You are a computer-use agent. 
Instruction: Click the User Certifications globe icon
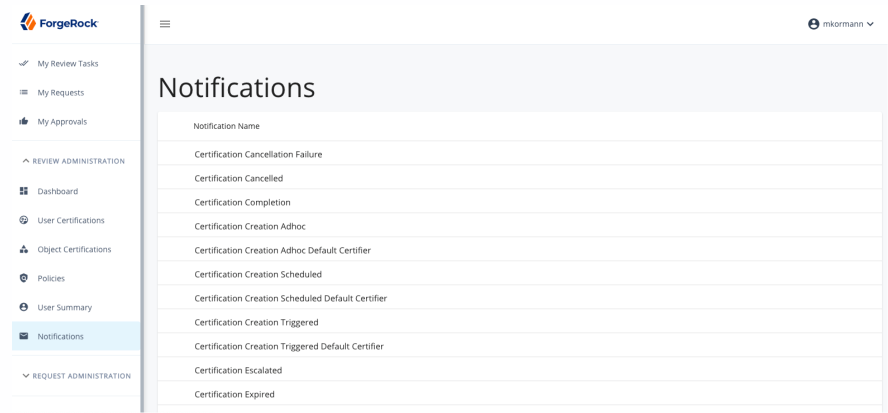coord(24,220)
